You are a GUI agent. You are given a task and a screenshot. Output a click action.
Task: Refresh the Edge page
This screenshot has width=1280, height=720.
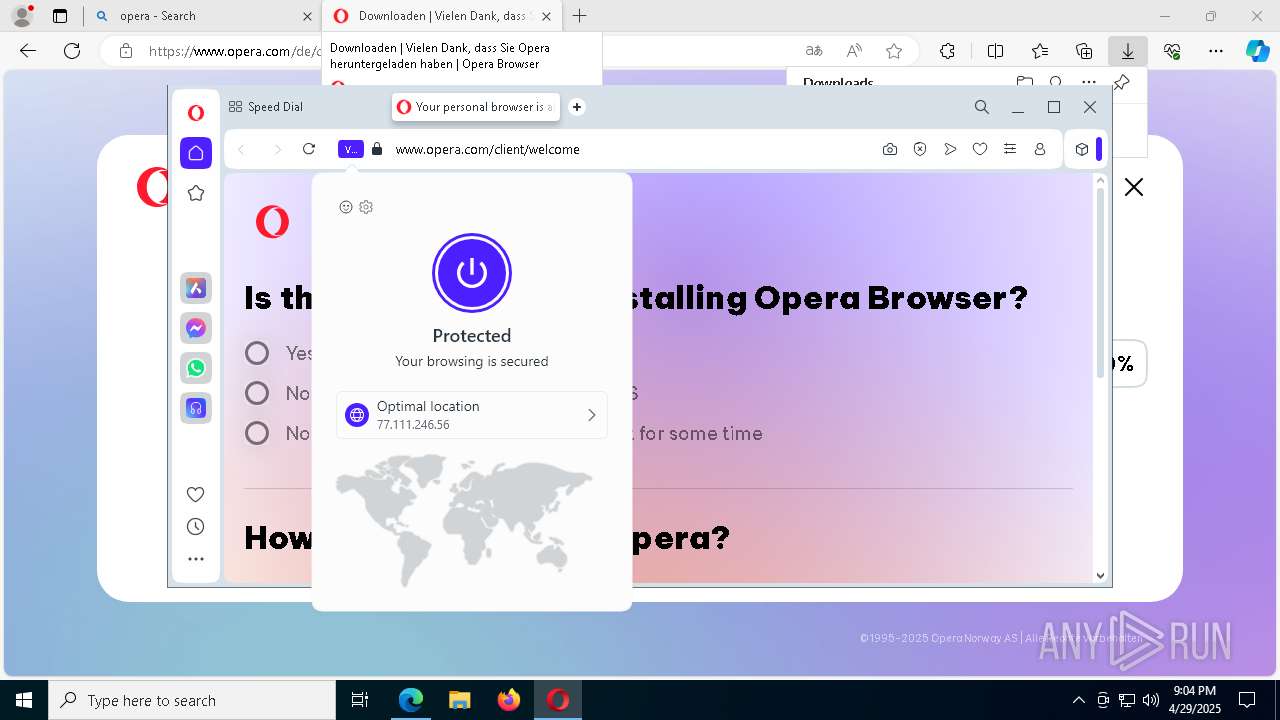[x=72, y=51]
